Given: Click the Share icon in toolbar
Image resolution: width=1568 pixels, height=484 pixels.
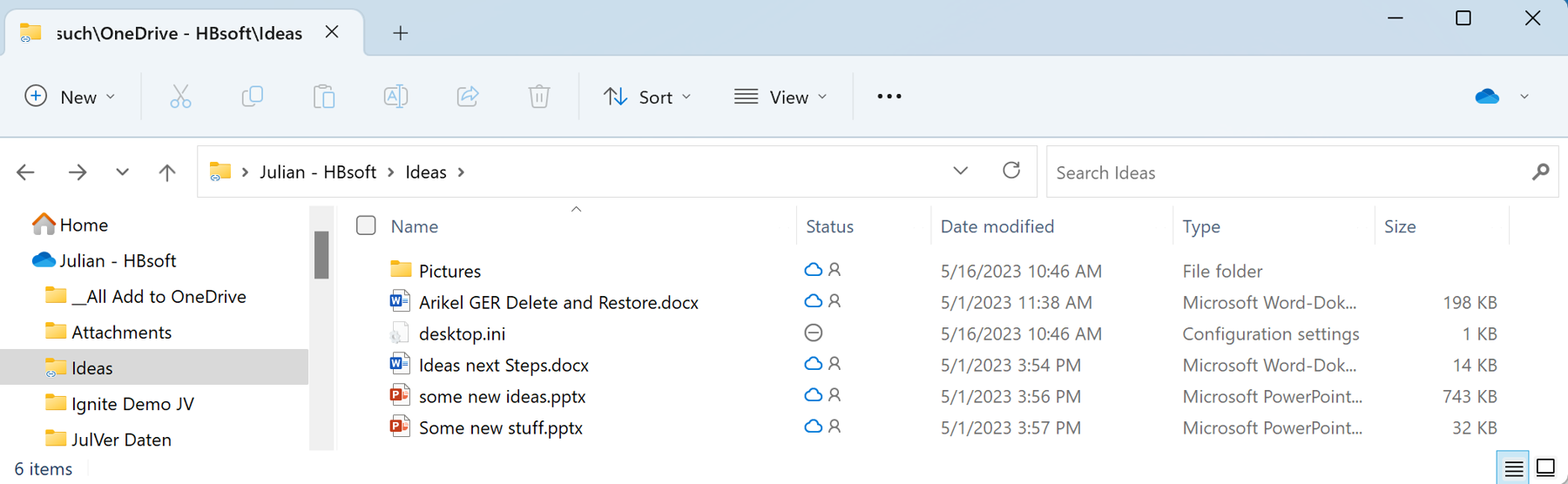Looking at the screenshot, I should coord(468,97).
